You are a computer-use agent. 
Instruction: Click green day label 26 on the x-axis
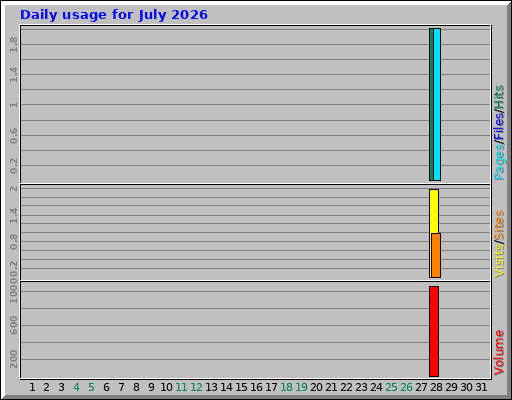pyautogui.click(x=406, y=387)
